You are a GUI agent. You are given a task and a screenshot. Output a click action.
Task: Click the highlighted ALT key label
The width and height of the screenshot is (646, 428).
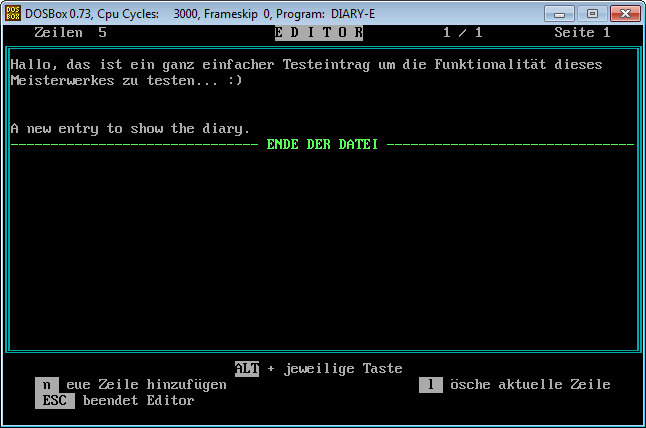click(x=246, y=369)
